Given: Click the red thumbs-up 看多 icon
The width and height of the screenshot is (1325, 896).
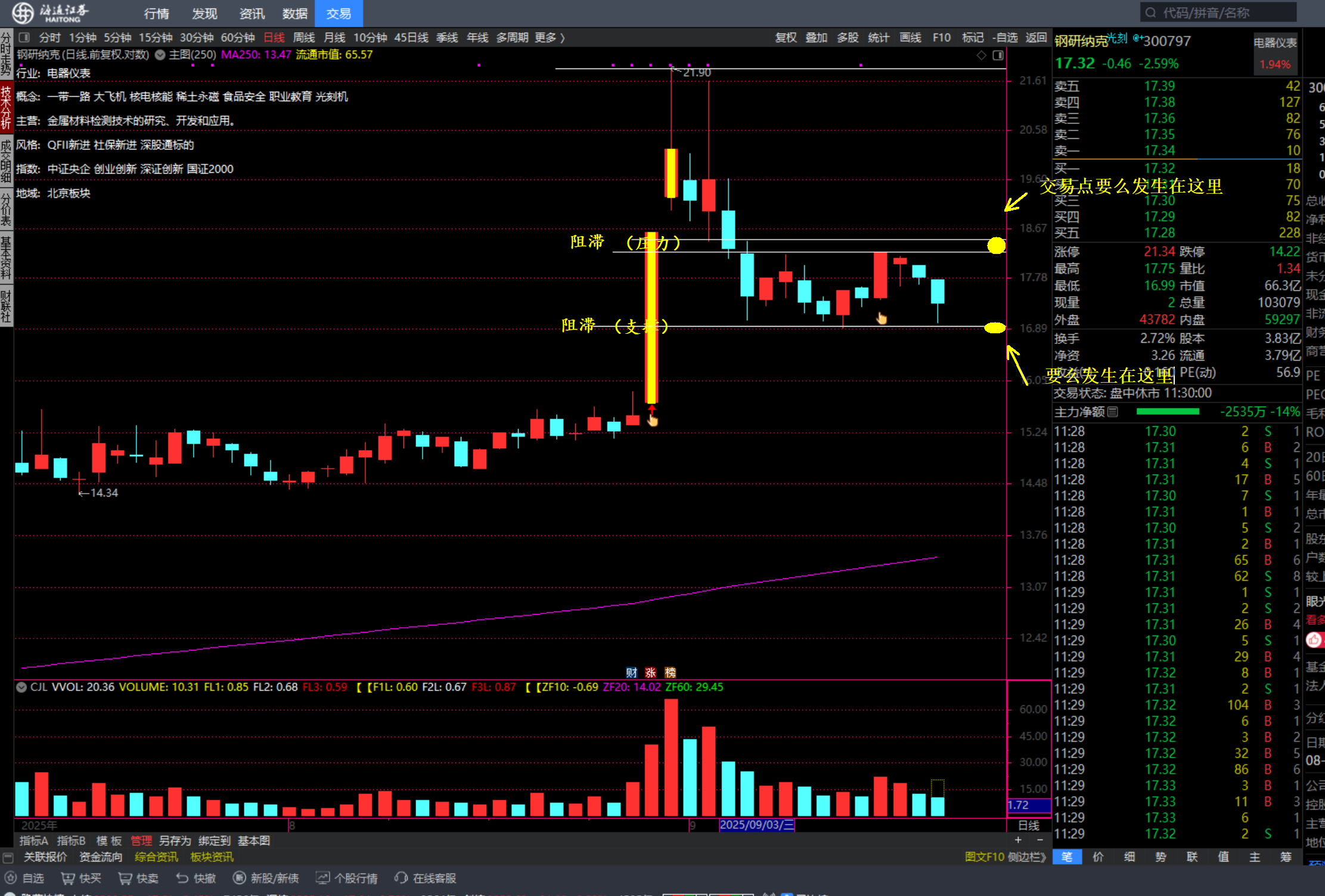Looking at the screenshot, I should (1314, 640).
